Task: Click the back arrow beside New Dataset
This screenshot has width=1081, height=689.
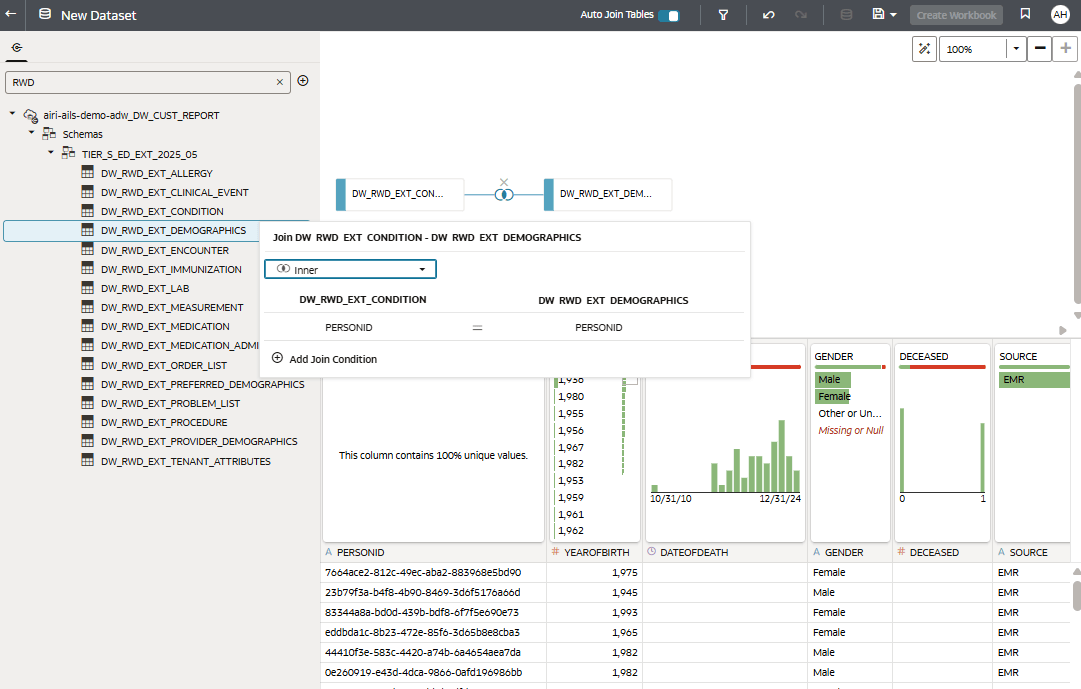Action: point(11,14)
